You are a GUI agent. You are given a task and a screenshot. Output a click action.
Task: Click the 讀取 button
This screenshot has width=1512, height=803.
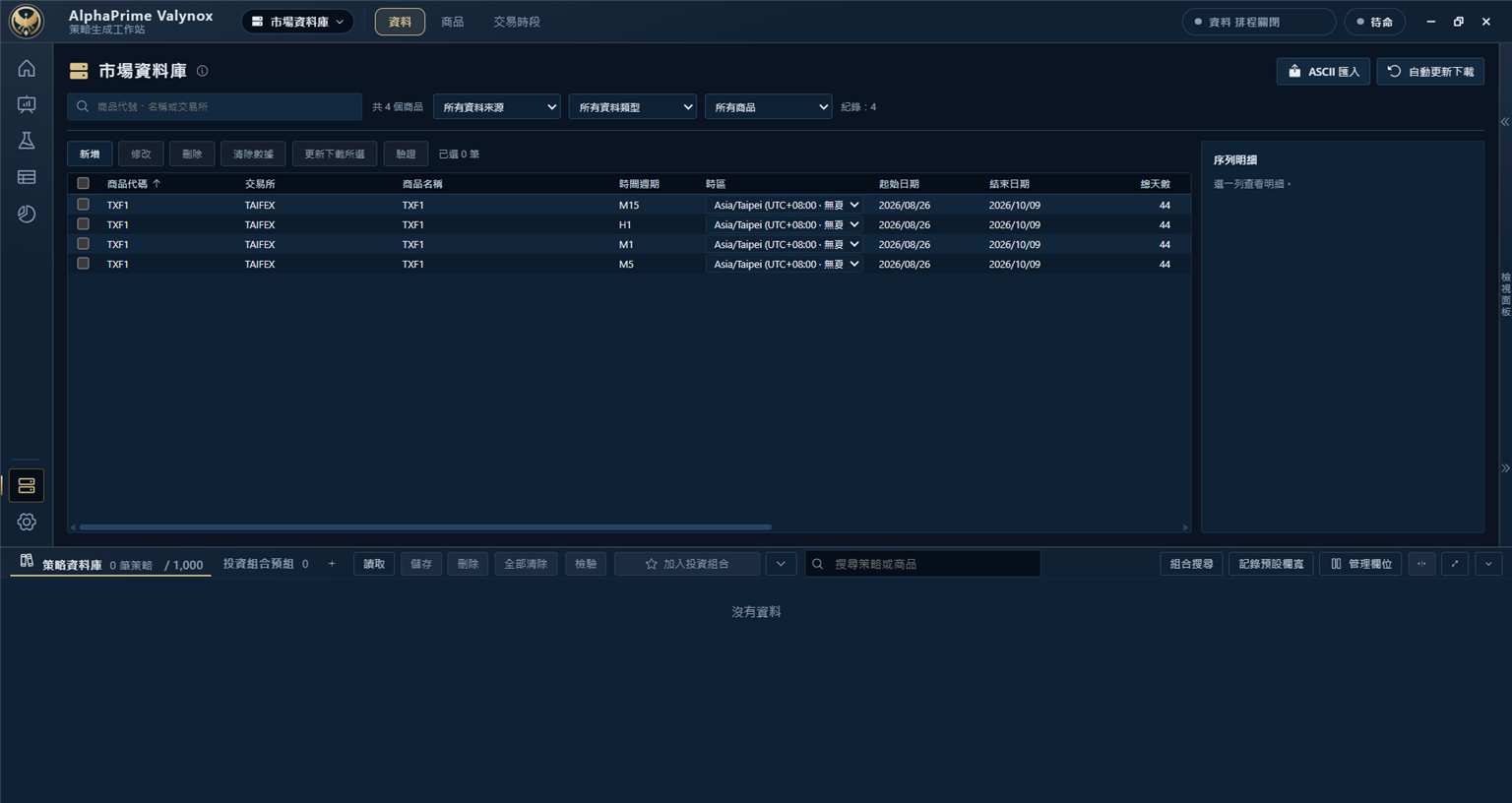click(374, 564)
